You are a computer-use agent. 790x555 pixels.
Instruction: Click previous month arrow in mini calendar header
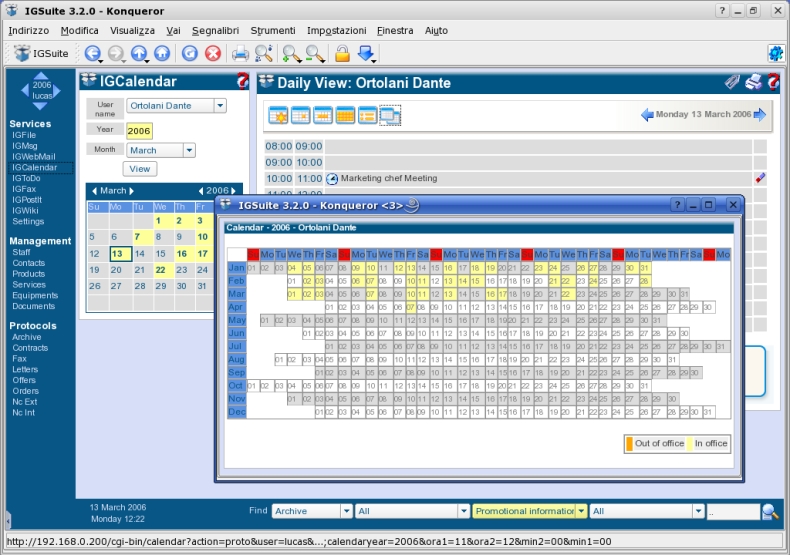click(x=94, y=191)
